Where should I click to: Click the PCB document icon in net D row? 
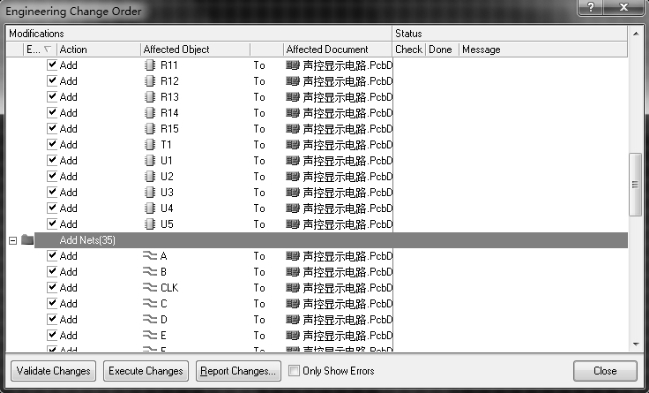point(293,319)
